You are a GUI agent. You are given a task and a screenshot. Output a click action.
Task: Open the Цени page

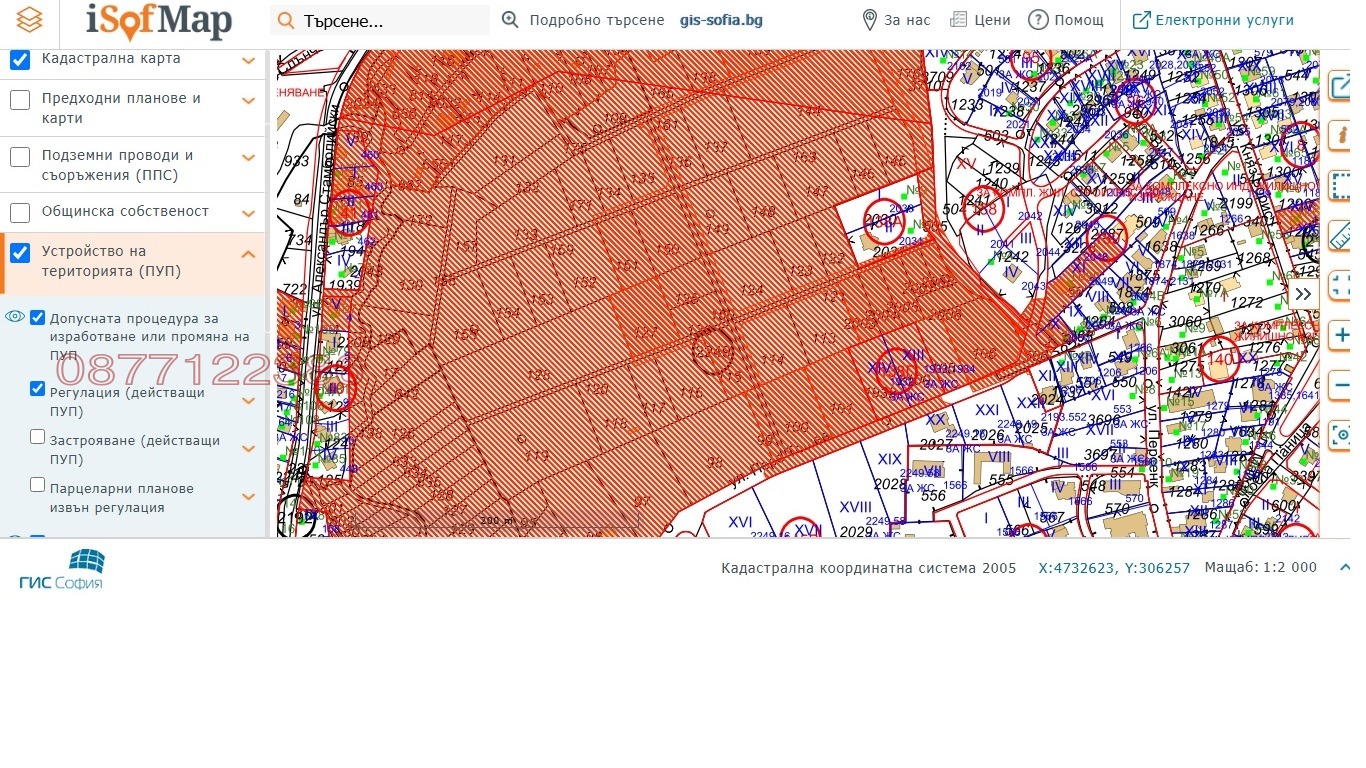click(x=992, y=20)
